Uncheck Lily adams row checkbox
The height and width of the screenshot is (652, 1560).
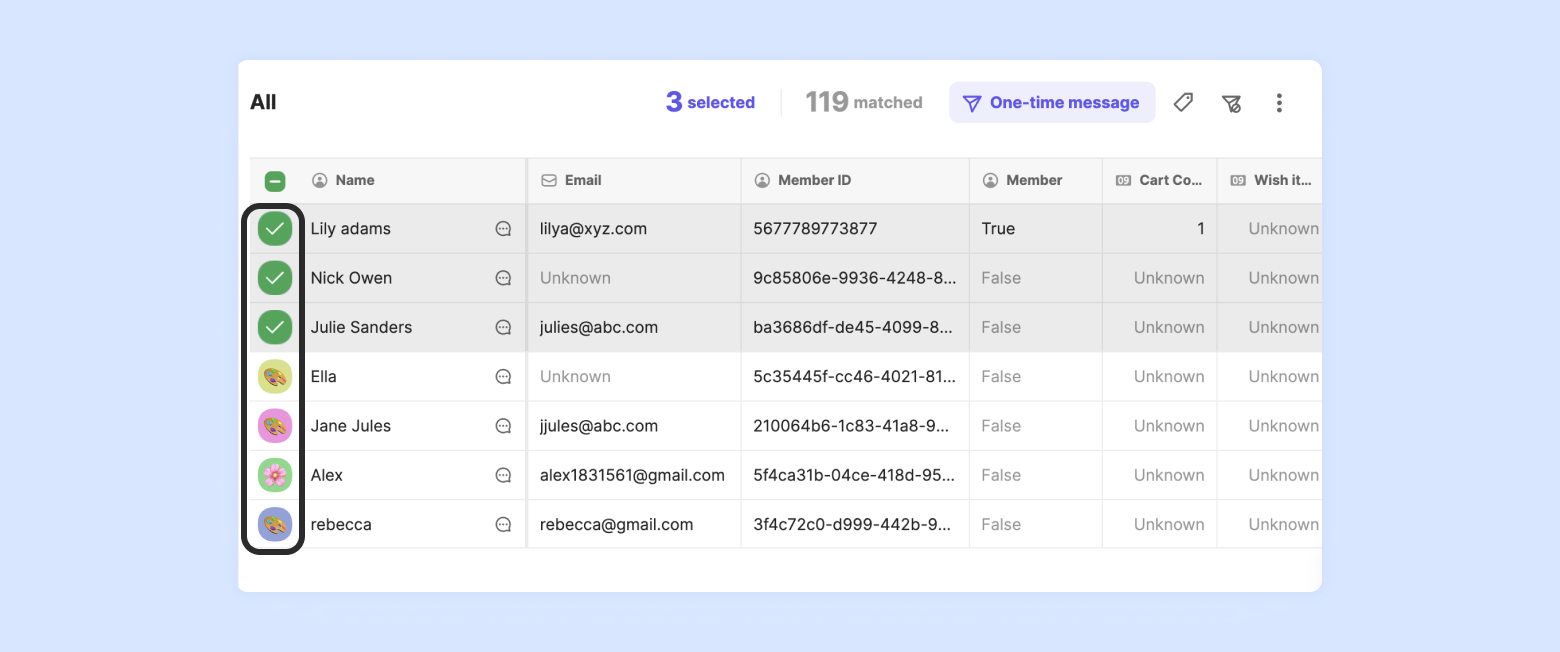275,229
